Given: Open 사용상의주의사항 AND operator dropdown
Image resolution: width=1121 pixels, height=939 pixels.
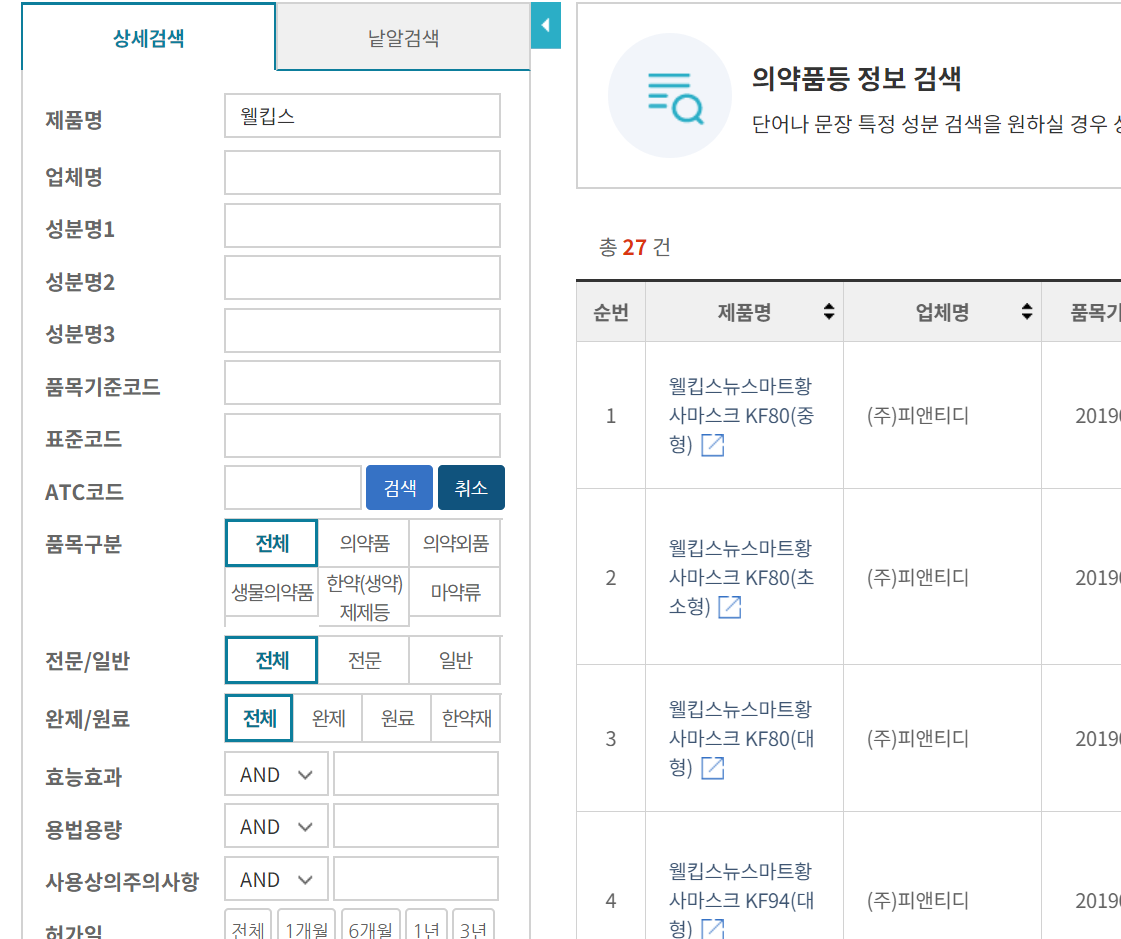Looking at the screenshot, I should (x=276, y=879).
